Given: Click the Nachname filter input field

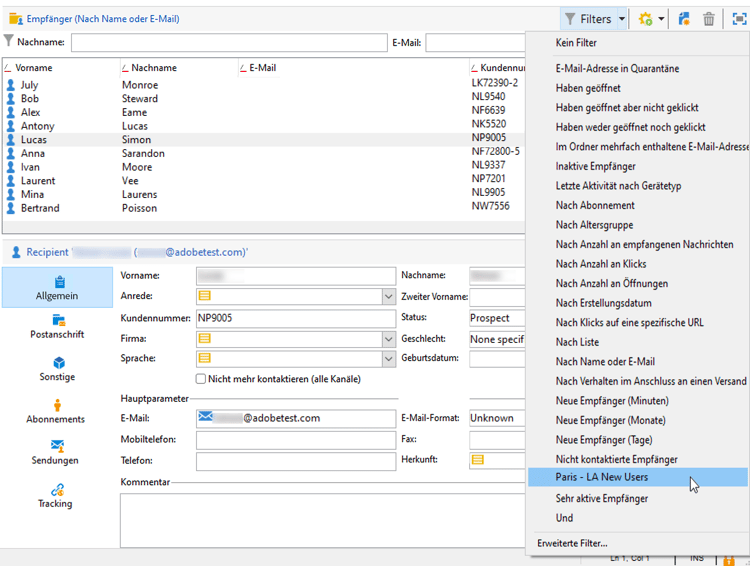Looking at the screenshot, I should (229, 43).
